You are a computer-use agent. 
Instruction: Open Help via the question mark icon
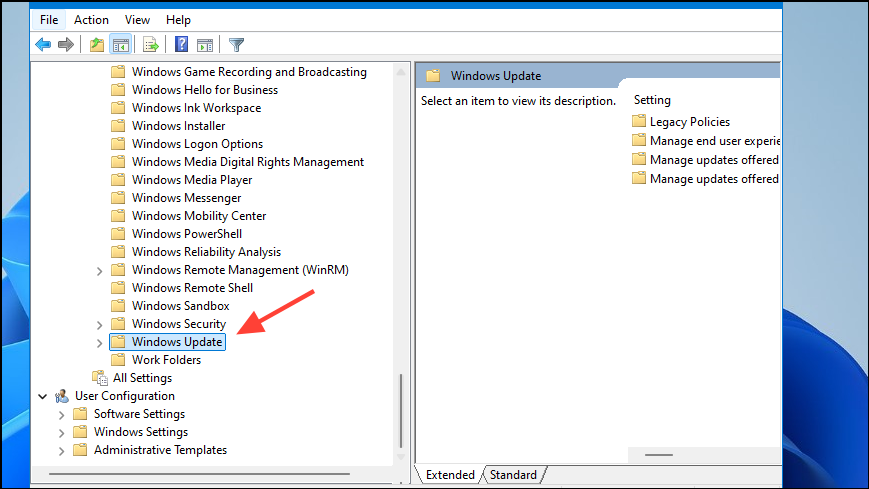181,44
